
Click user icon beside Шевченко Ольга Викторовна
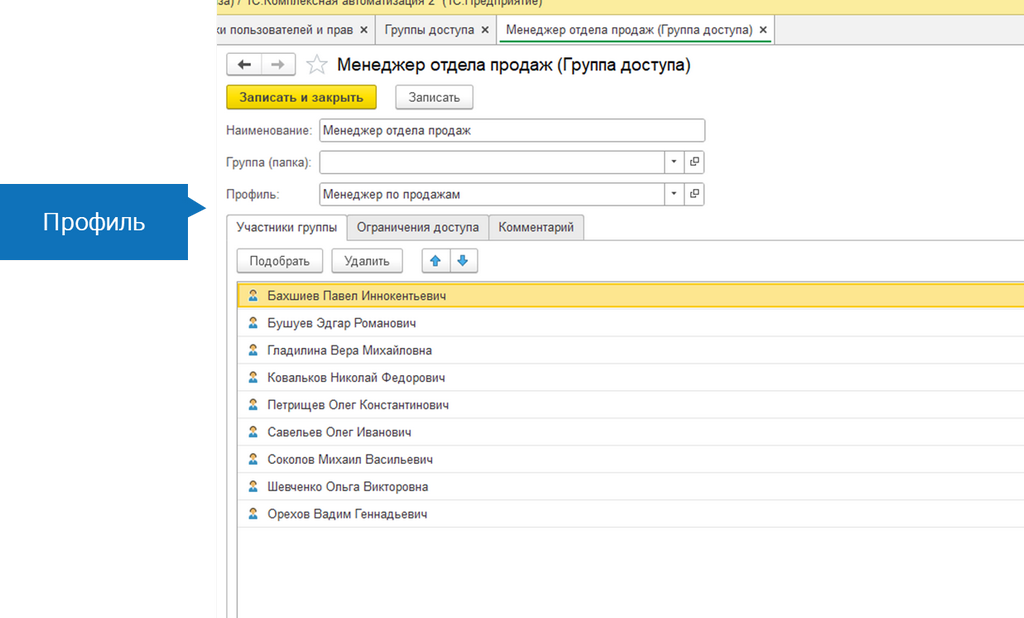coord(253,486)
